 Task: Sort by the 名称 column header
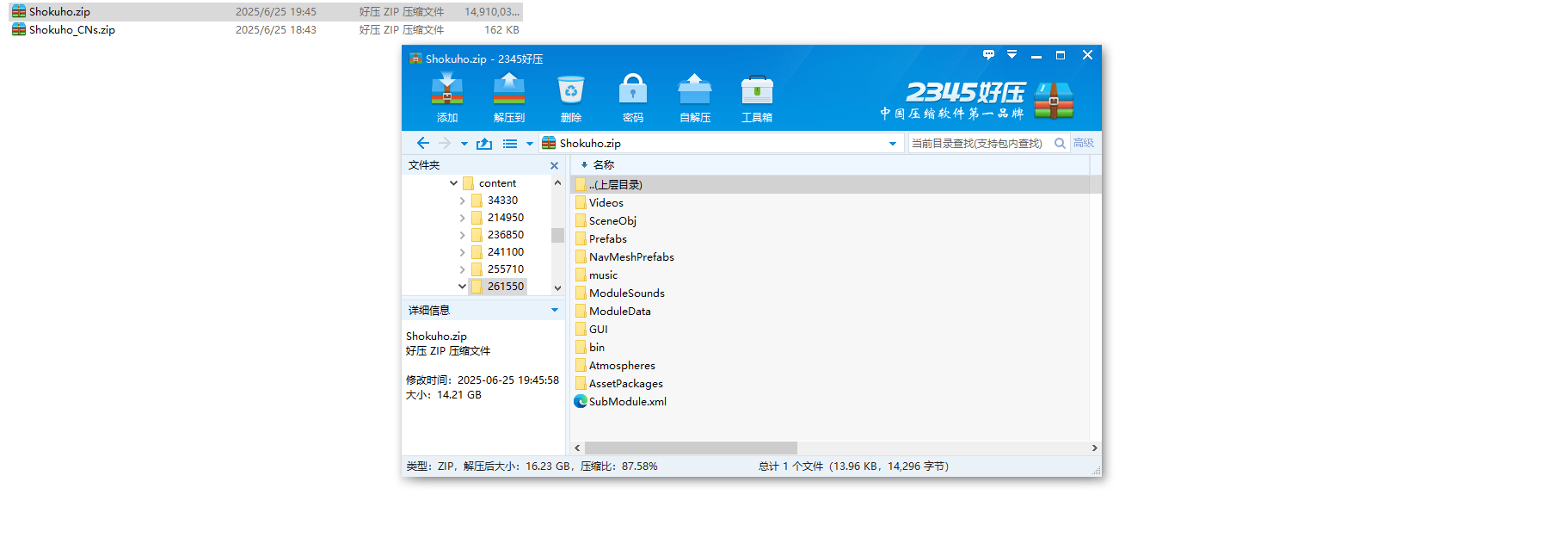tap(604, 164)
